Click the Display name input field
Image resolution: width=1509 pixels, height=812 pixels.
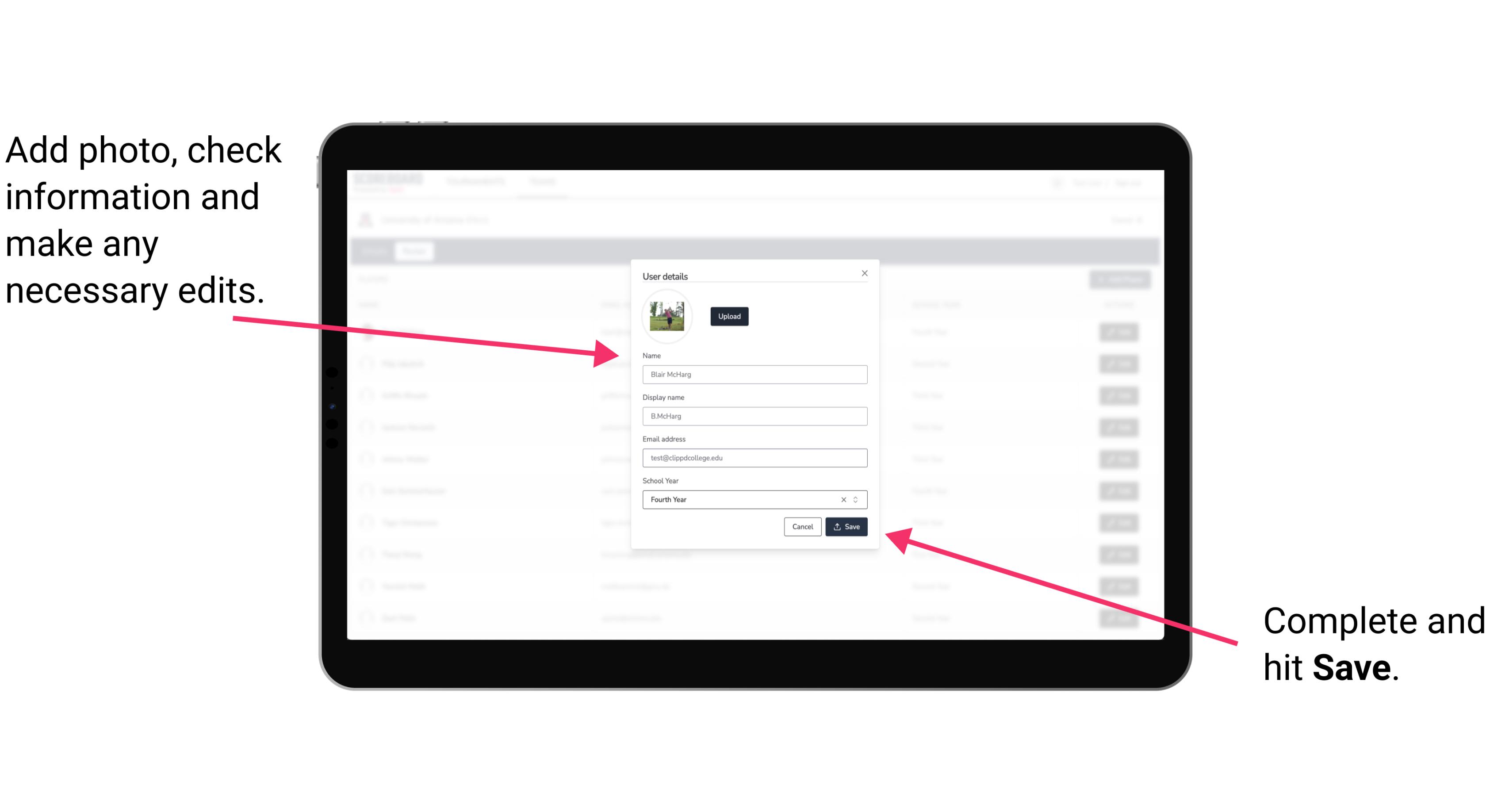pos(755,416)
